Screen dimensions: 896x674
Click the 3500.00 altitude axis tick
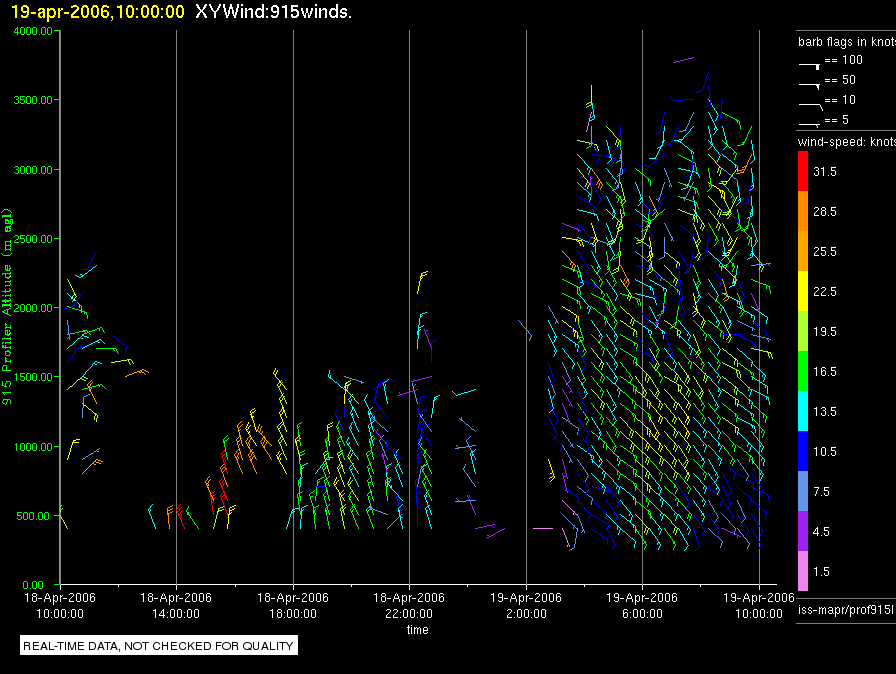[x=33, y=100]
